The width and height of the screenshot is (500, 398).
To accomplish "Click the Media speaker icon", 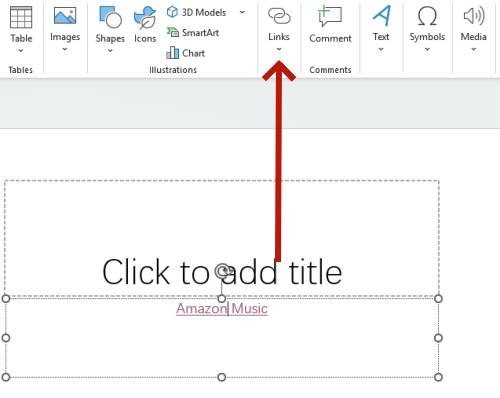I will (x=474, y=16).
